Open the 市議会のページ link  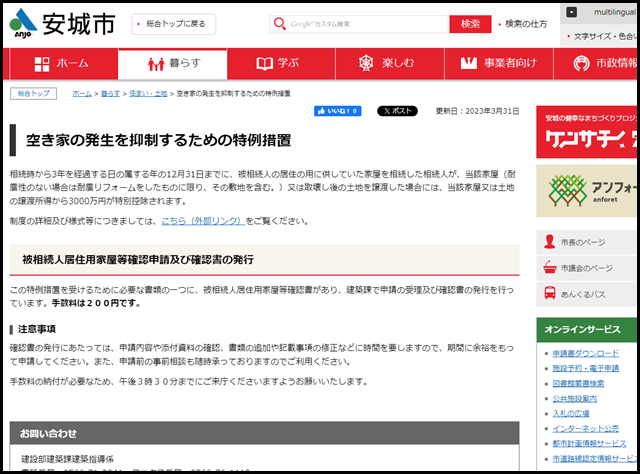(x=587, y=268)
